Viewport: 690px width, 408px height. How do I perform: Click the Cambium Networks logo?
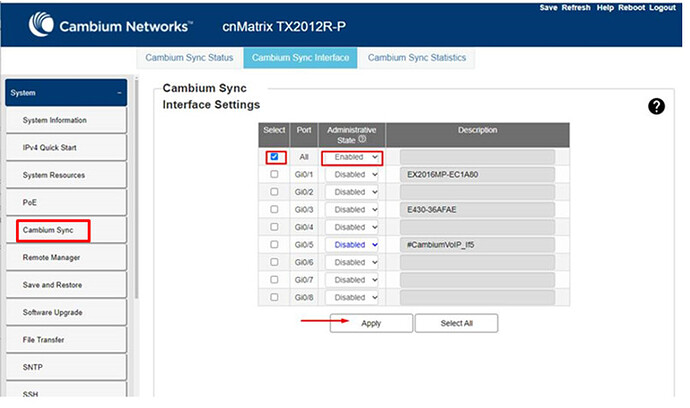coord(110,25)
